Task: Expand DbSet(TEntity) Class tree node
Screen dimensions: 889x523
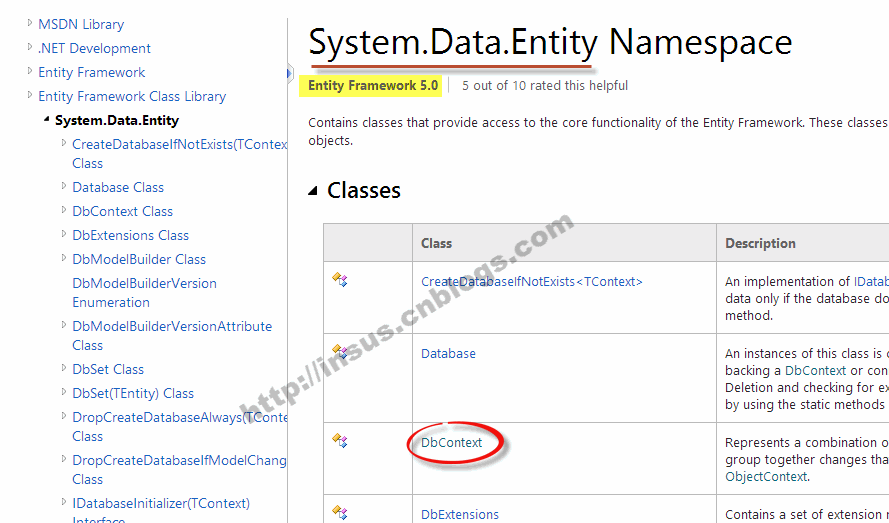Action: pyautogui.click(x=64, y=391)
